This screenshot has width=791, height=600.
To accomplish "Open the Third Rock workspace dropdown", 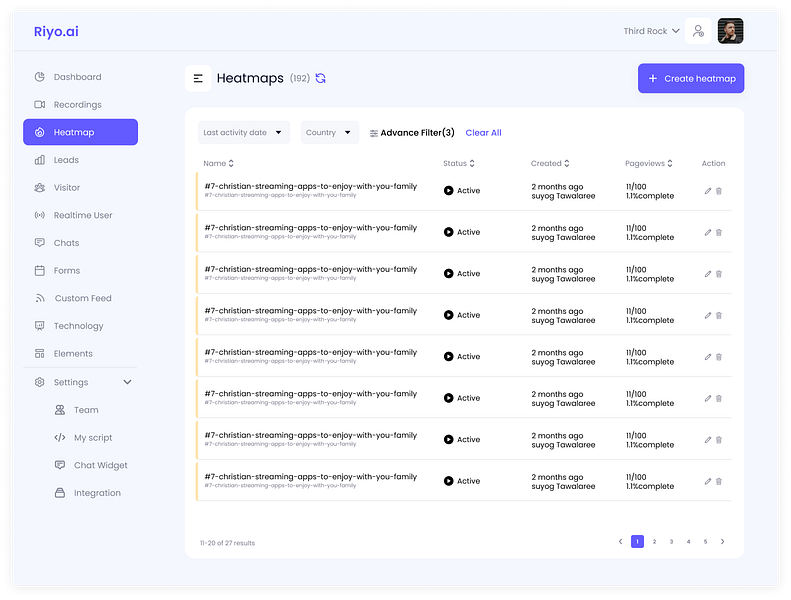I will pos(651,31).
